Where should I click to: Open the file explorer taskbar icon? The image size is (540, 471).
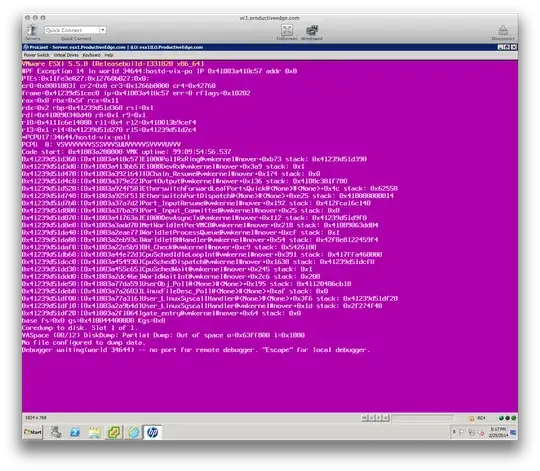tap(94, 432)
